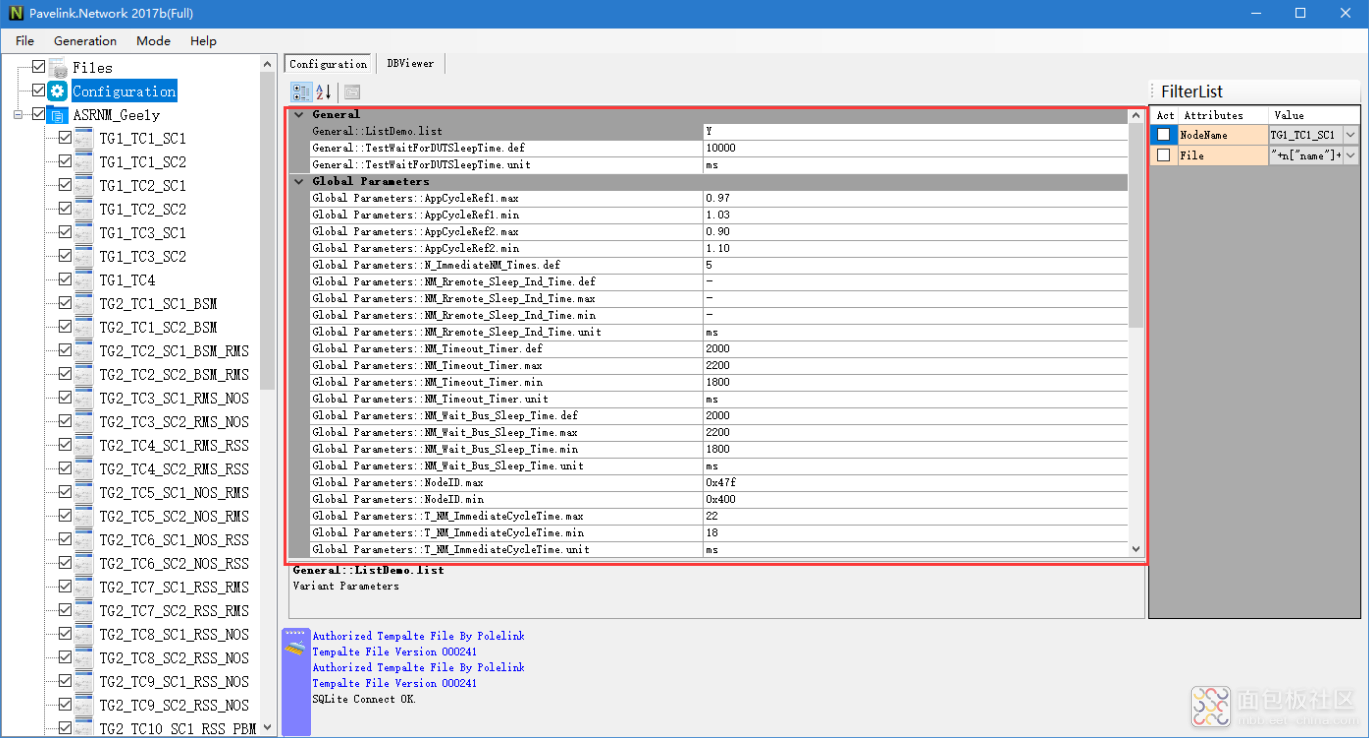Click the Property Pages toolbar icon
This screenshot has width=1369, height=738.
[x=351, y=92]
